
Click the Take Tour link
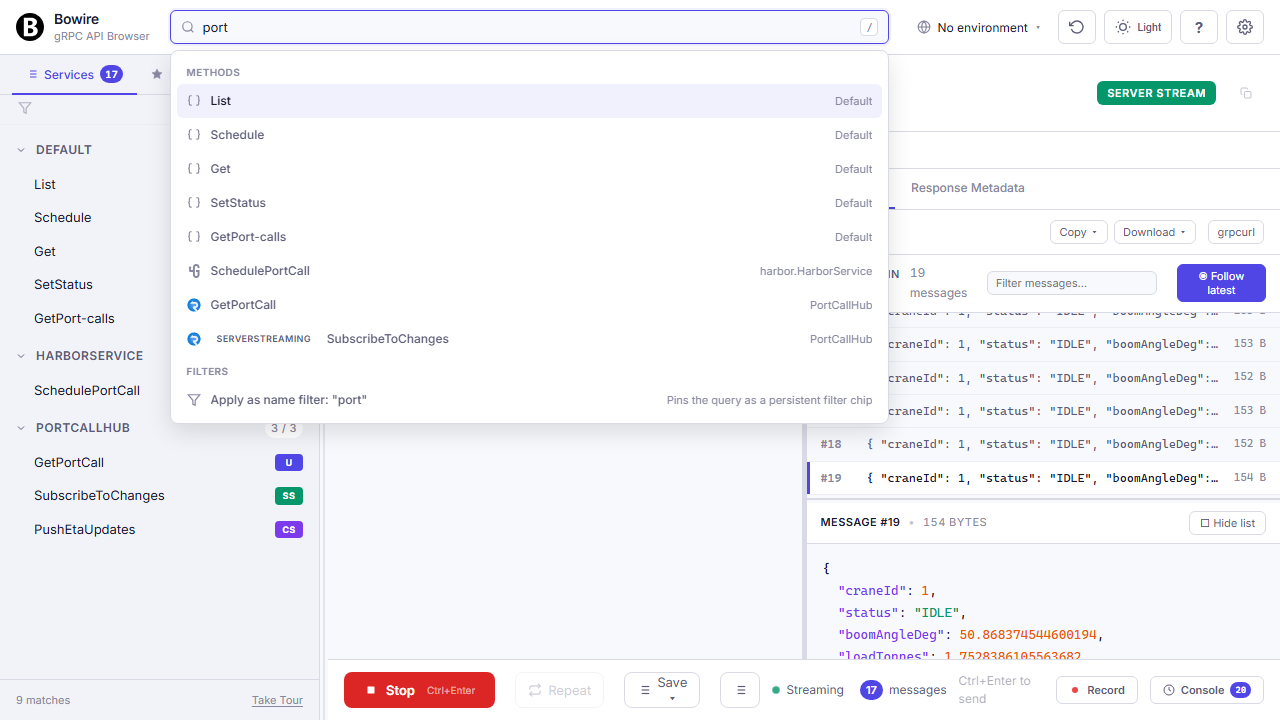coord(277,700)
